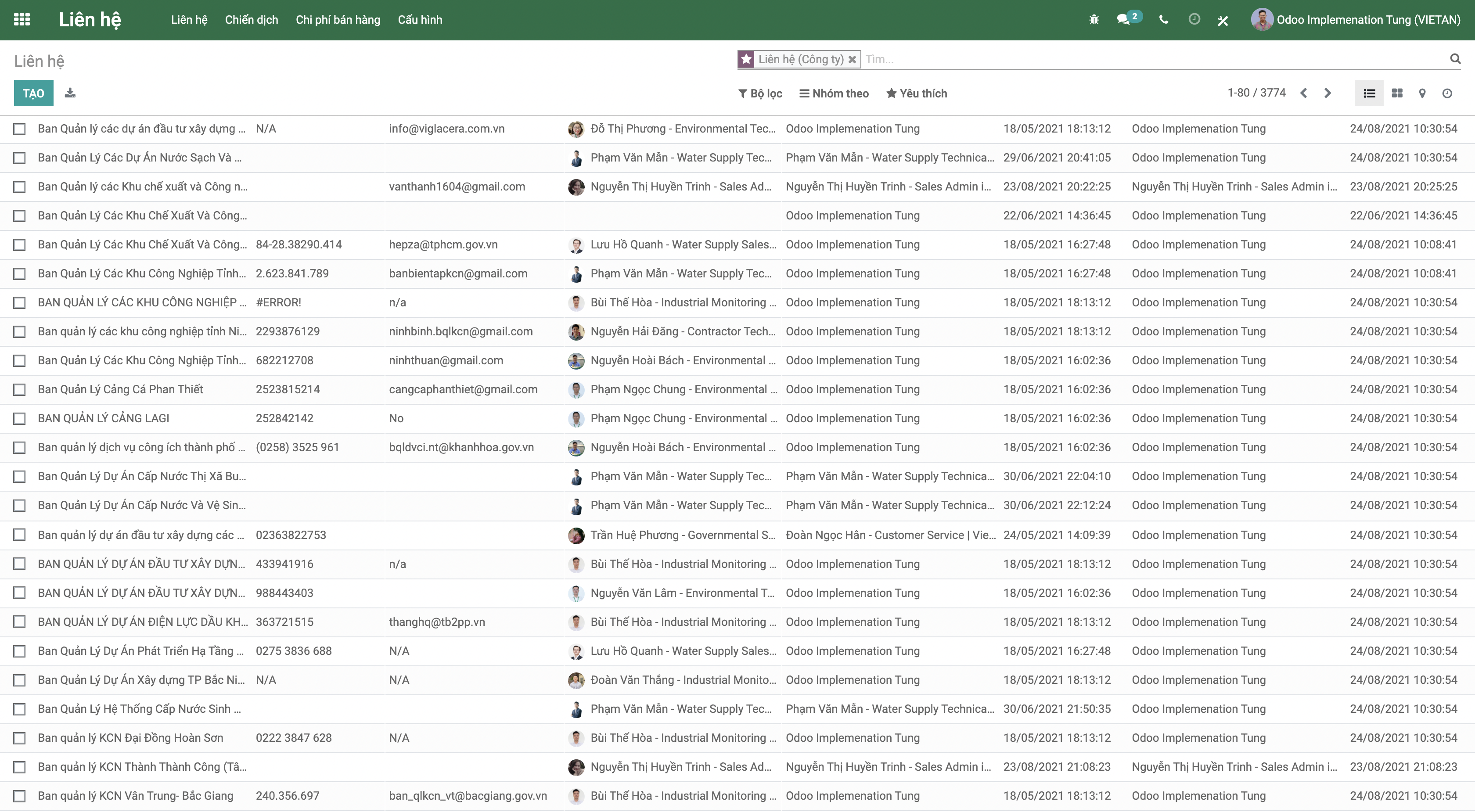Select the checkbox for Ban Quản Lý Cảng Lagi
1475x812 pixels.
tap(19, 418)
